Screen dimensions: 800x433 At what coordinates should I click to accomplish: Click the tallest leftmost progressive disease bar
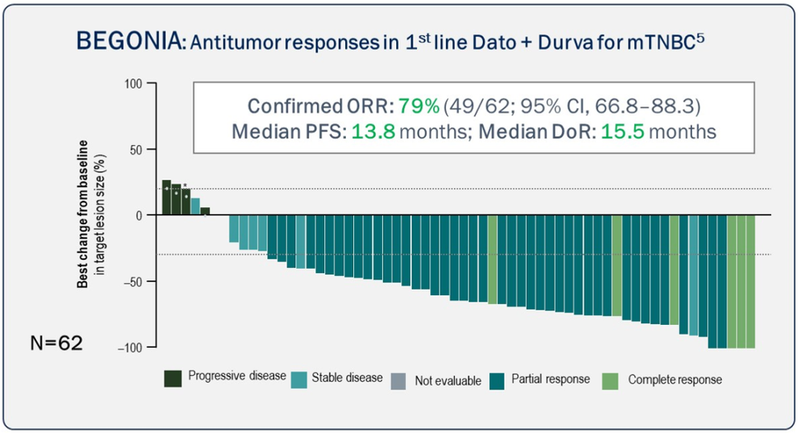pyautogui.click(x=166, y=197)
